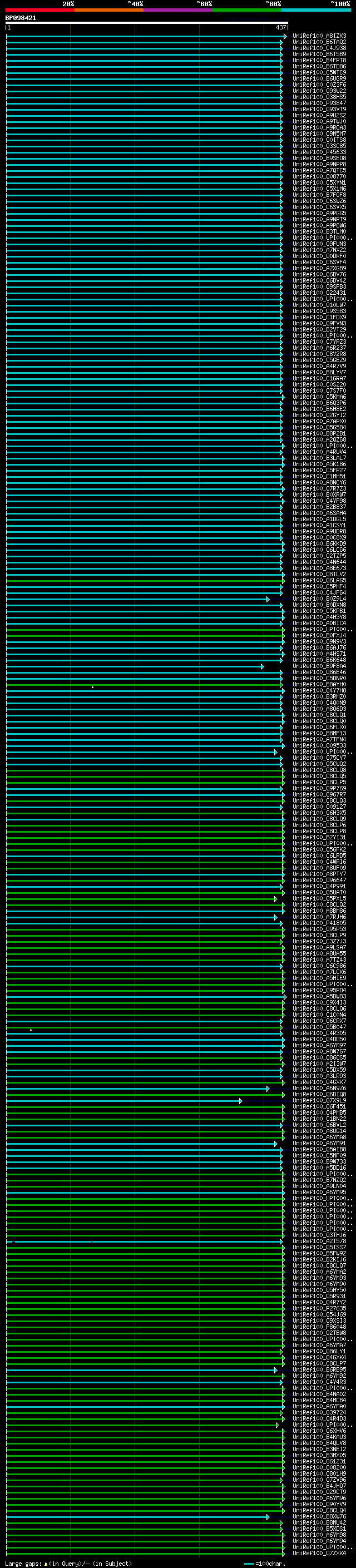The height and width of the screenshot is (1568, 356).
Task: Open the UniRef100_B4FPT8 hit
Action: pos(319,60)
